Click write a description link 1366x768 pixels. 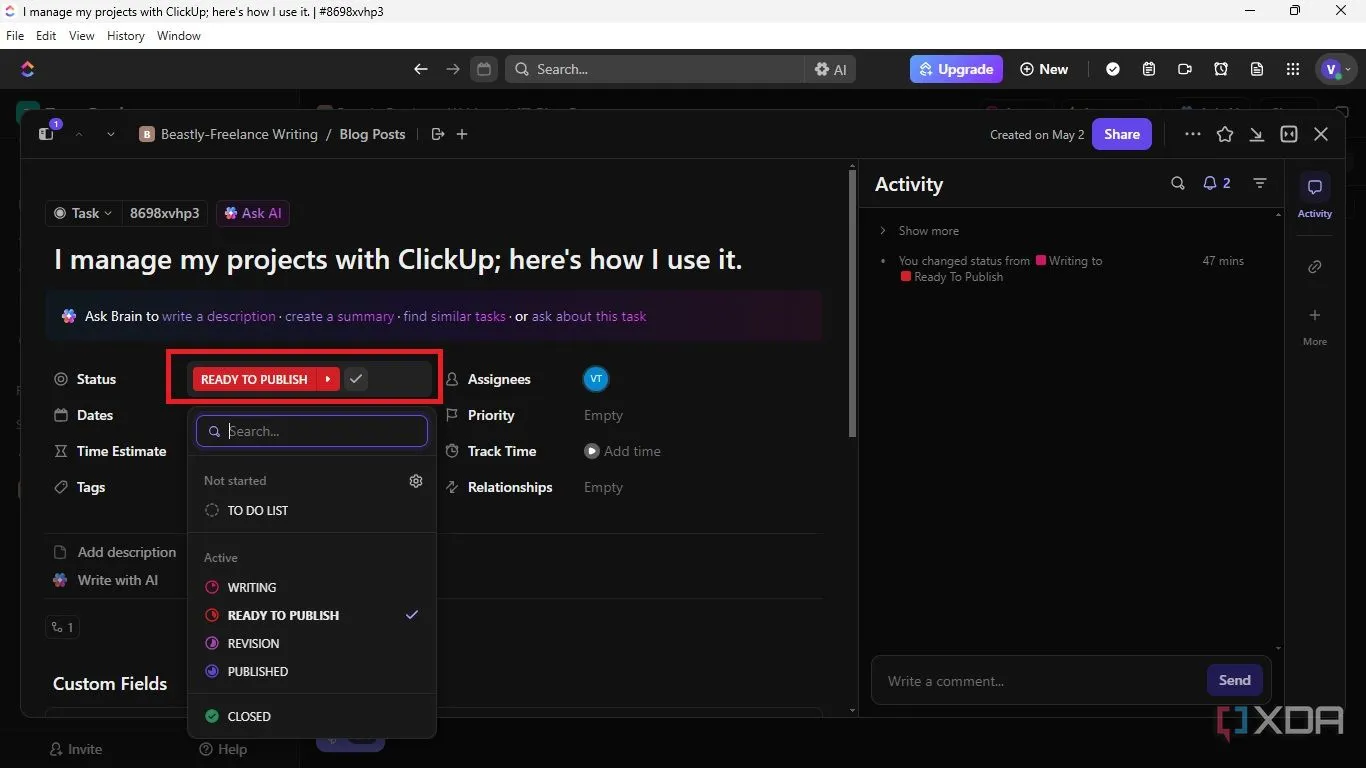(219, 316)
